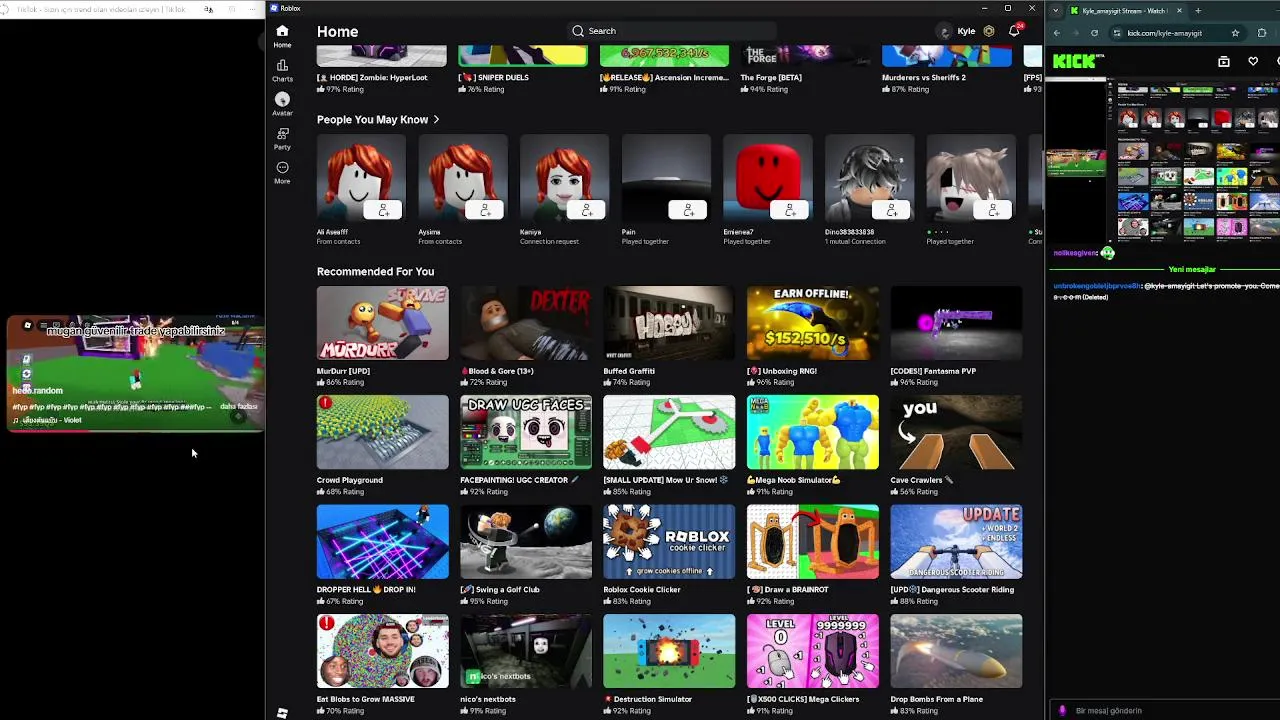Open More menu in Roblox sidebar
Viewport: 1280px width, 720px height.
point(282,172)
